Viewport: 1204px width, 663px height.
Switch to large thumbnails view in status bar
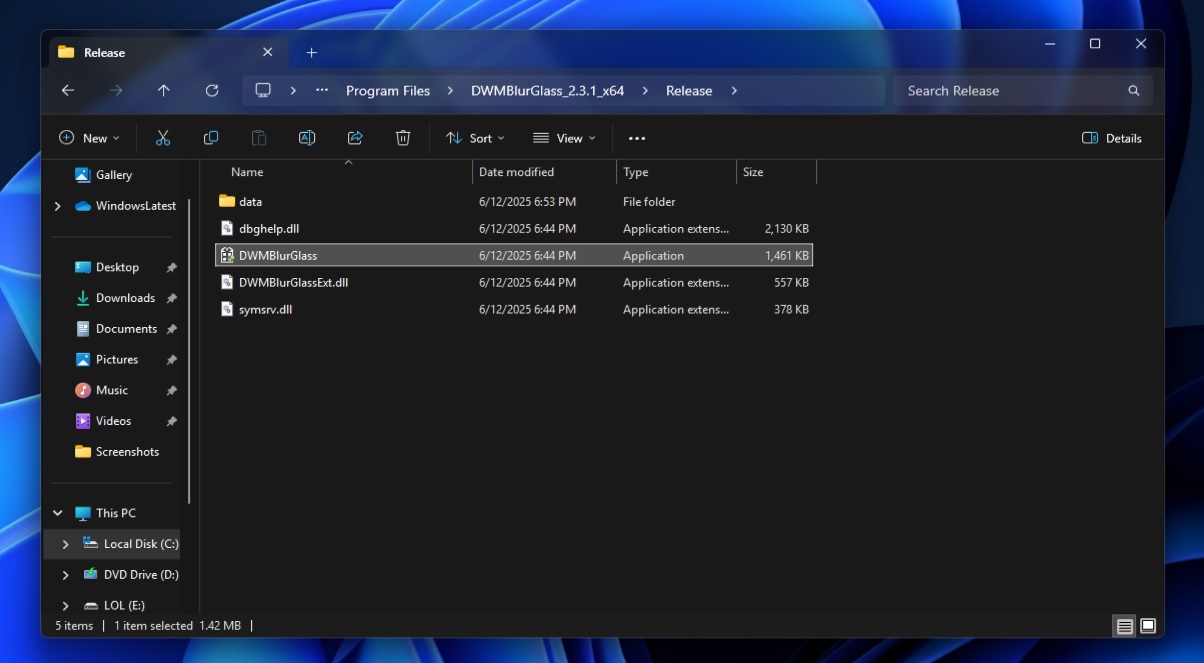click(1148, 626)
